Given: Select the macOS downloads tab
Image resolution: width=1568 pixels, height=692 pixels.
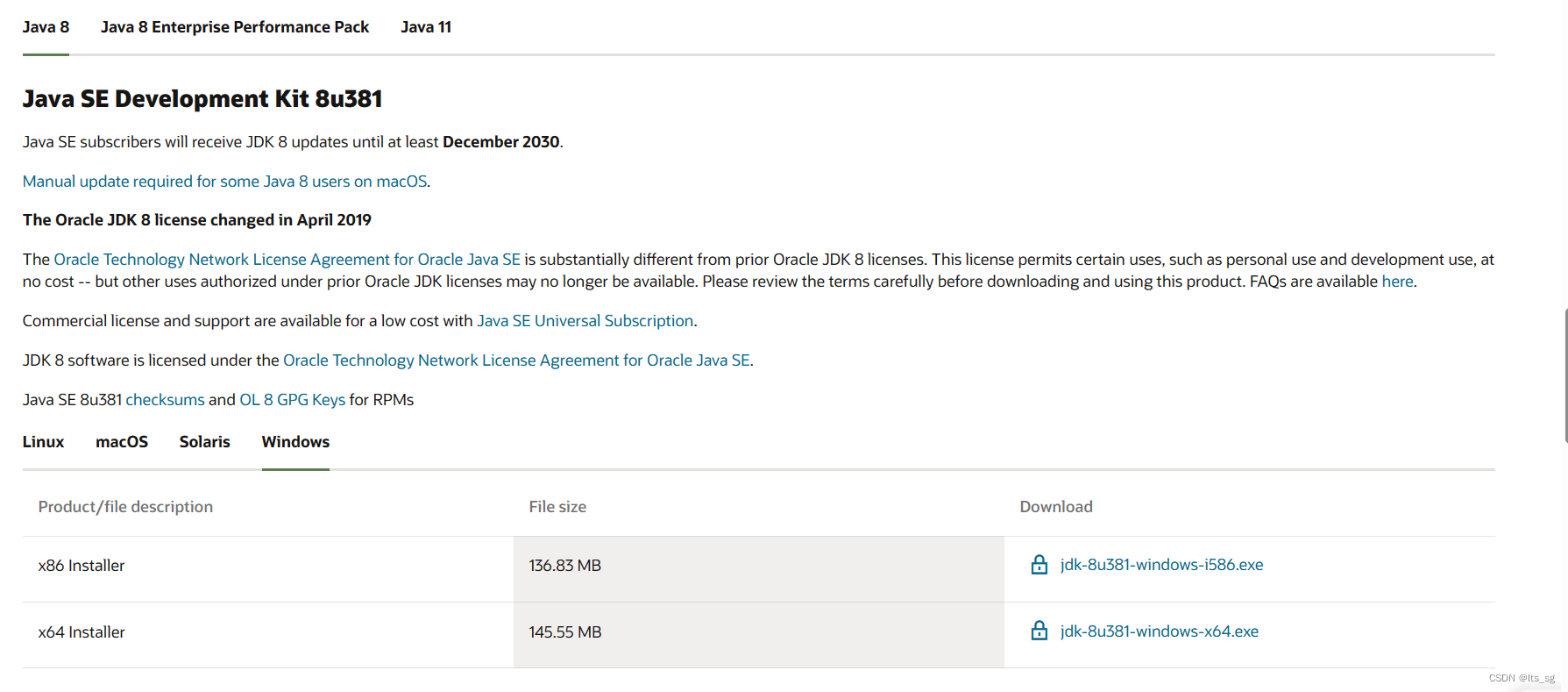Looking at the screenshot, I should (x=122, y=442).
